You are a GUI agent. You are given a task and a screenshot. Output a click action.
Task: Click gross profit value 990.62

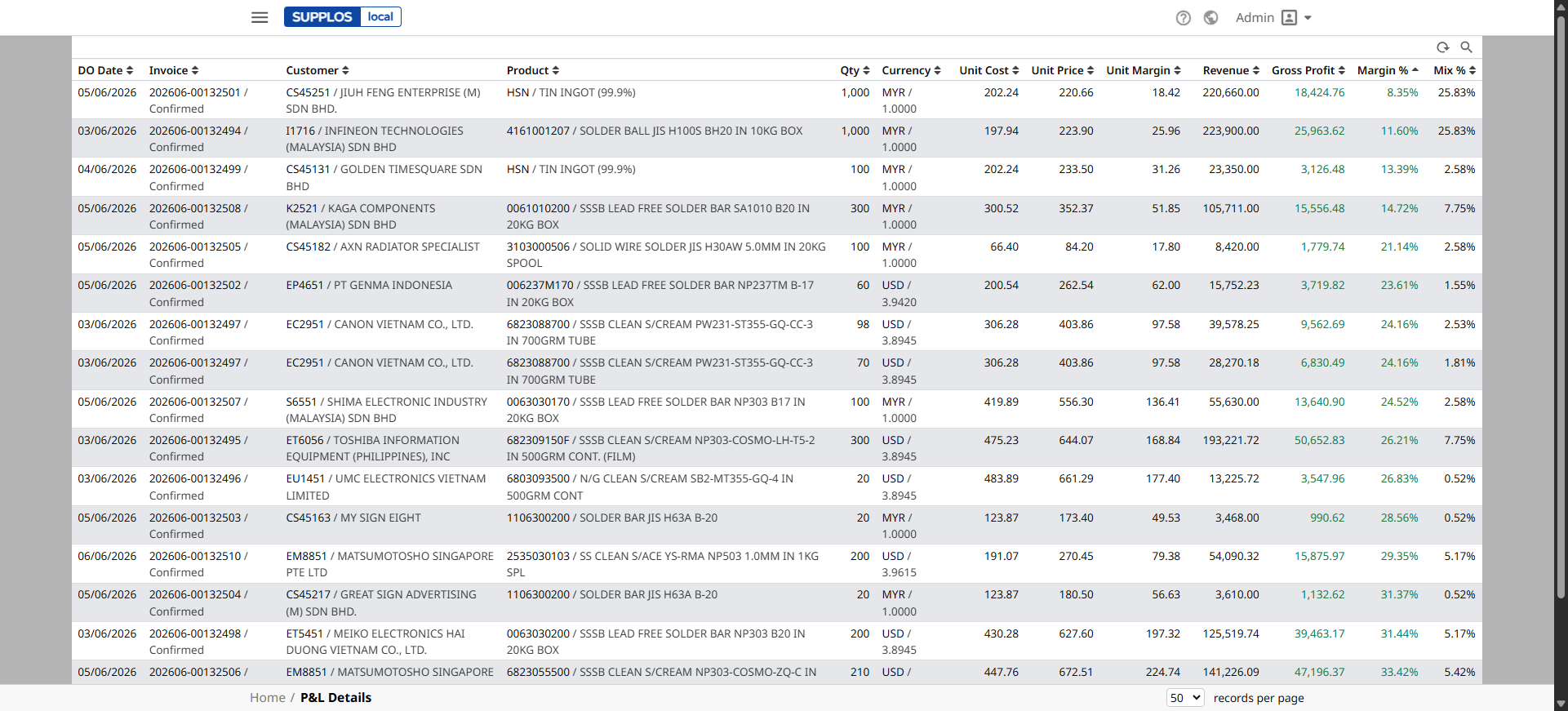(x=1327, y=518)
